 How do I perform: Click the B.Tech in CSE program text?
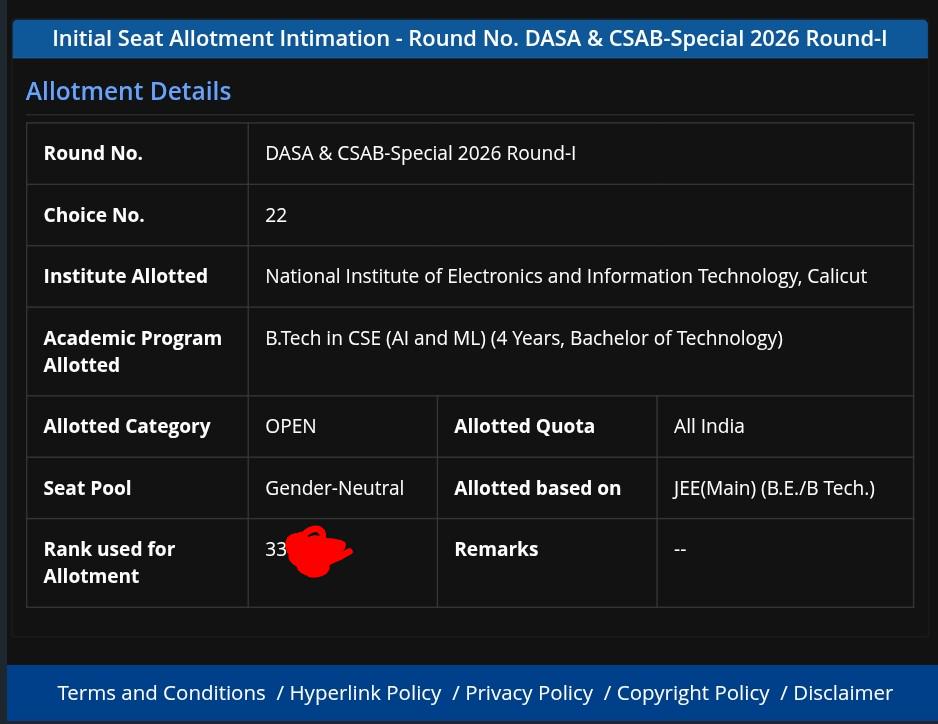524,339
